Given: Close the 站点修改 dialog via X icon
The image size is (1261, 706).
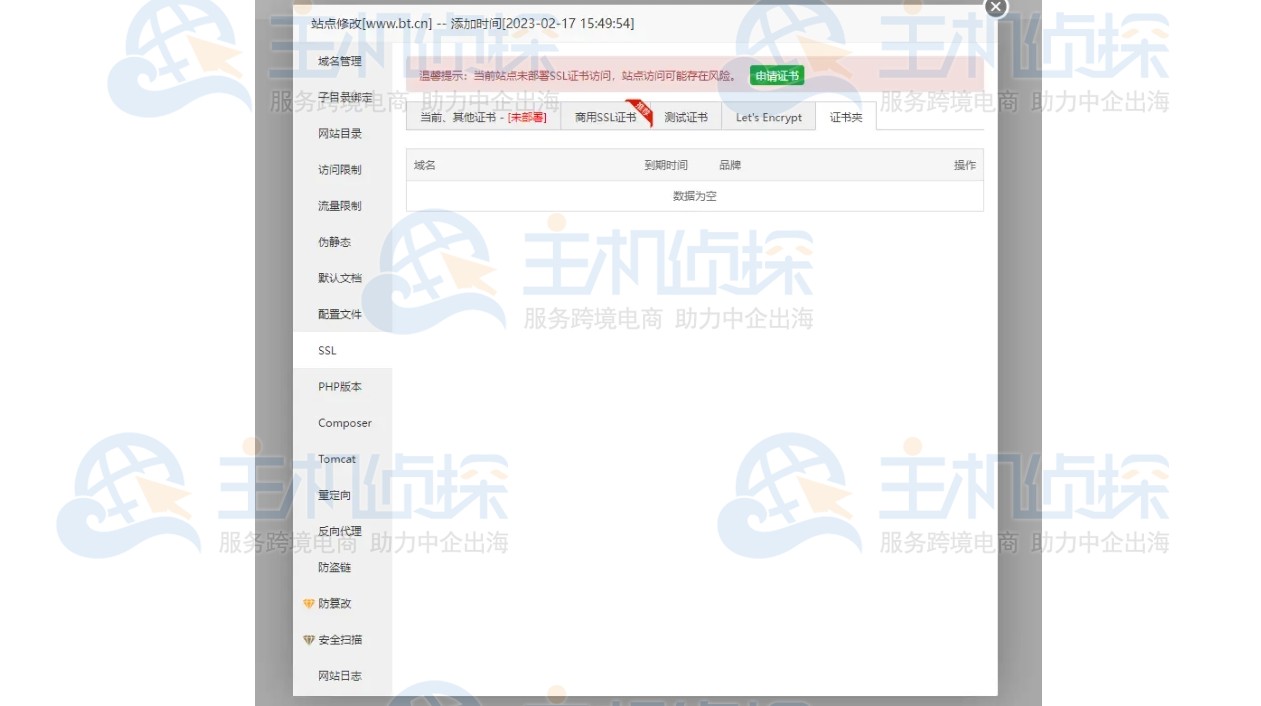Looking at the screenshot, I should tap(995, 8).
